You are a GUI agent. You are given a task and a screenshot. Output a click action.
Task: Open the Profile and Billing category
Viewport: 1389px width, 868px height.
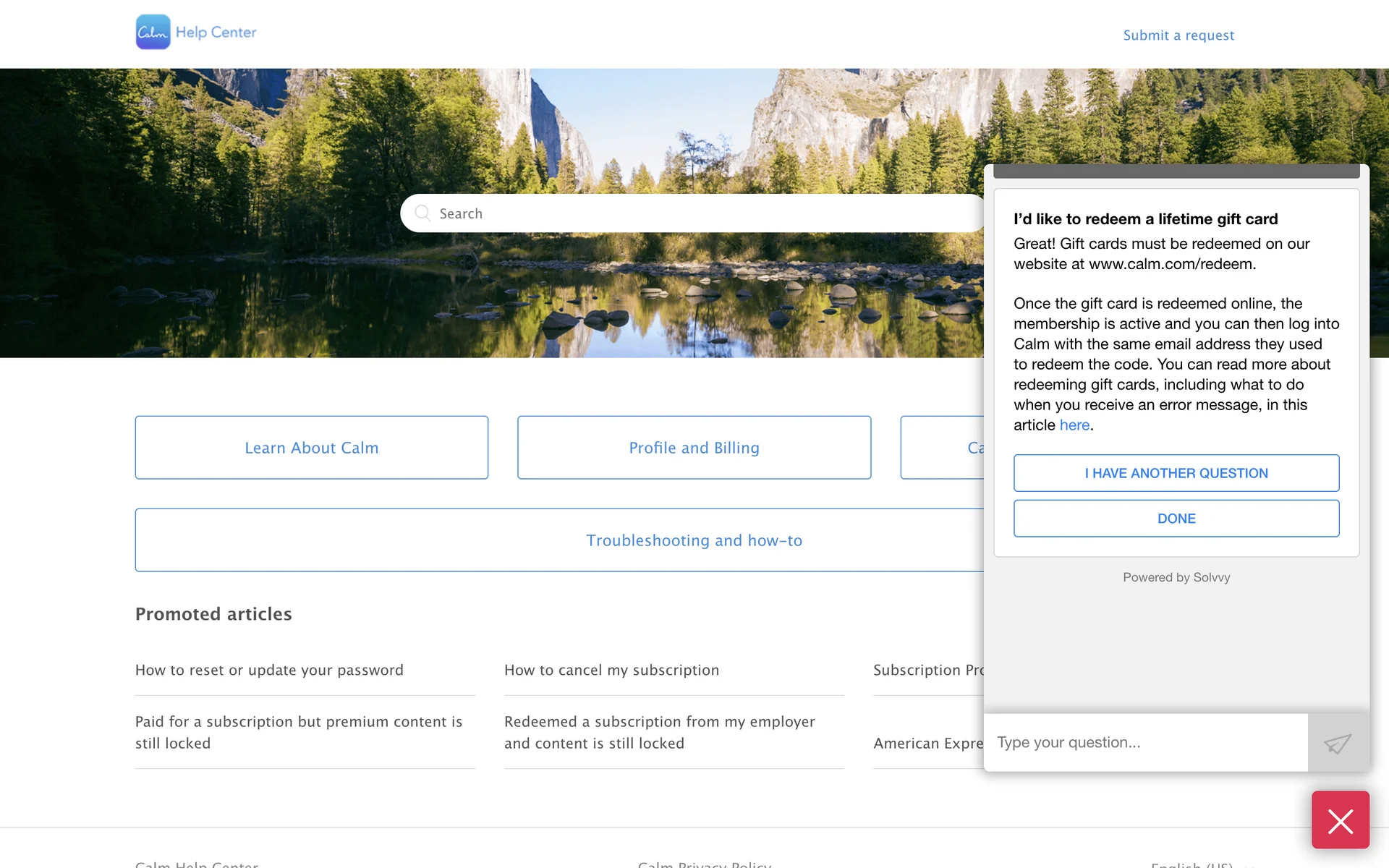tap(694, 448)
